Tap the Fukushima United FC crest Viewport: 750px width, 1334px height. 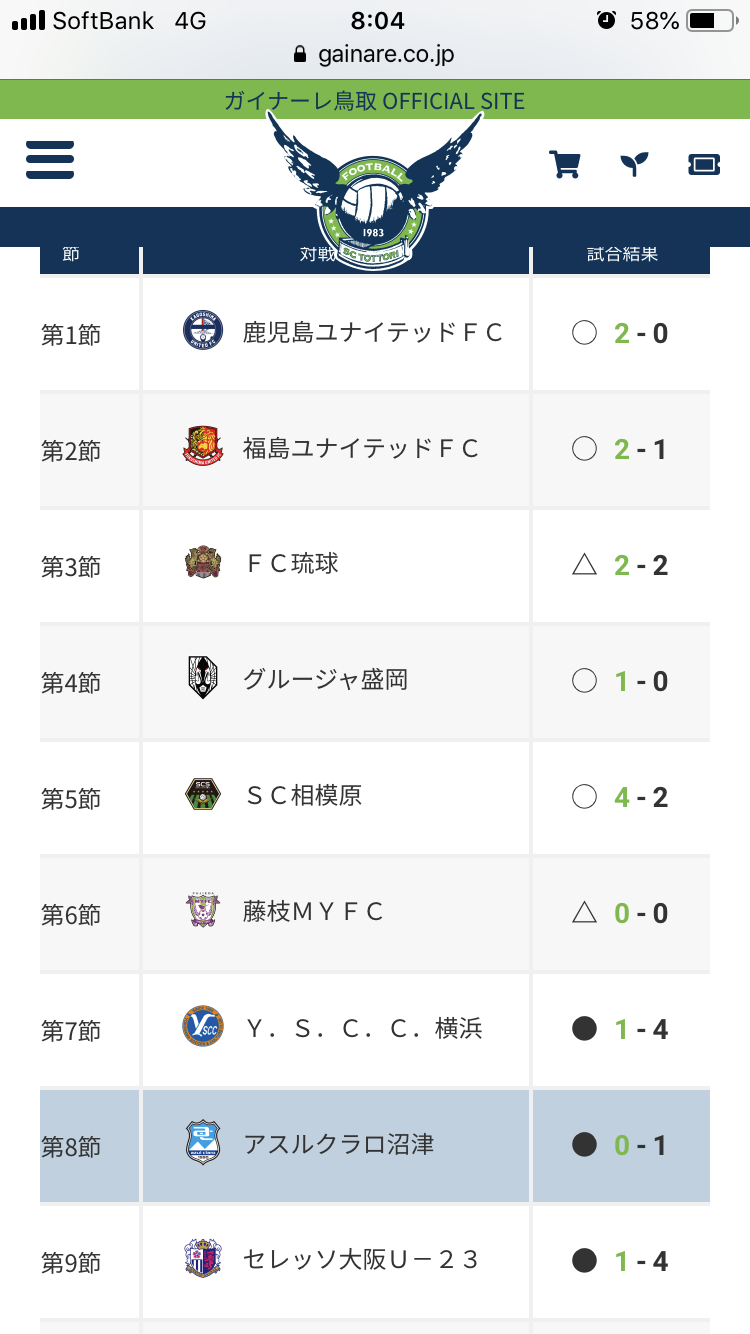[x=203, y=448]
